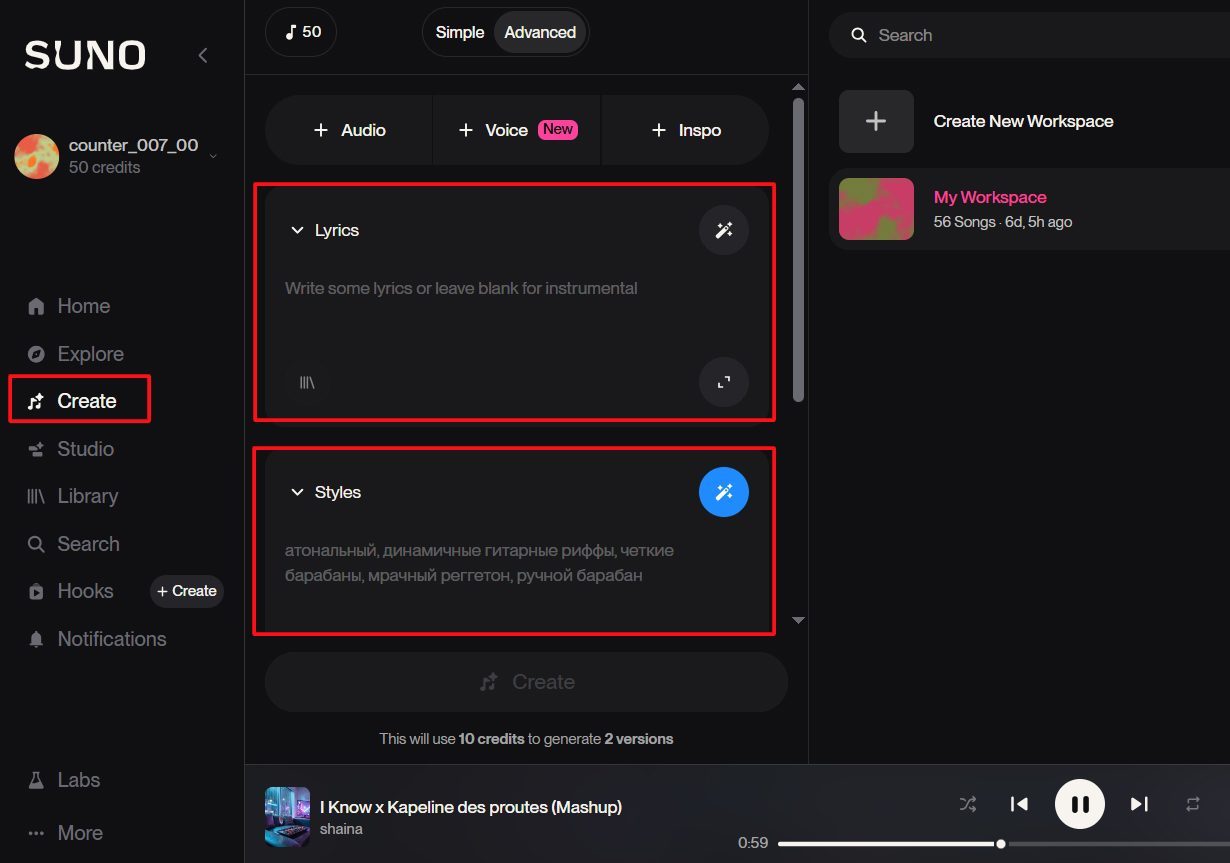This screenshot has width=1230, height=863.
Task: Skip to the next track
Action: click(x=1139, y=804)
